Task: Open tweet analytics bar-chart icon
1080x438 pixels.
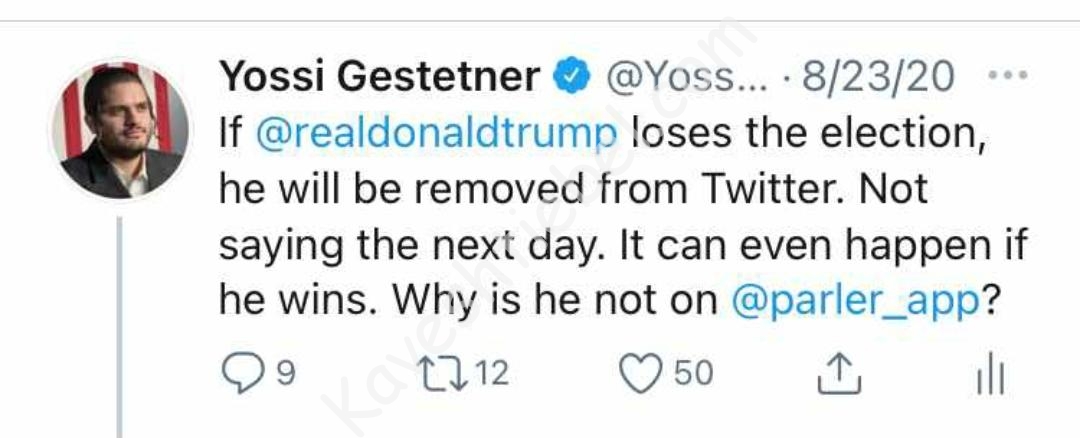Action: click(x=988, y=378)
